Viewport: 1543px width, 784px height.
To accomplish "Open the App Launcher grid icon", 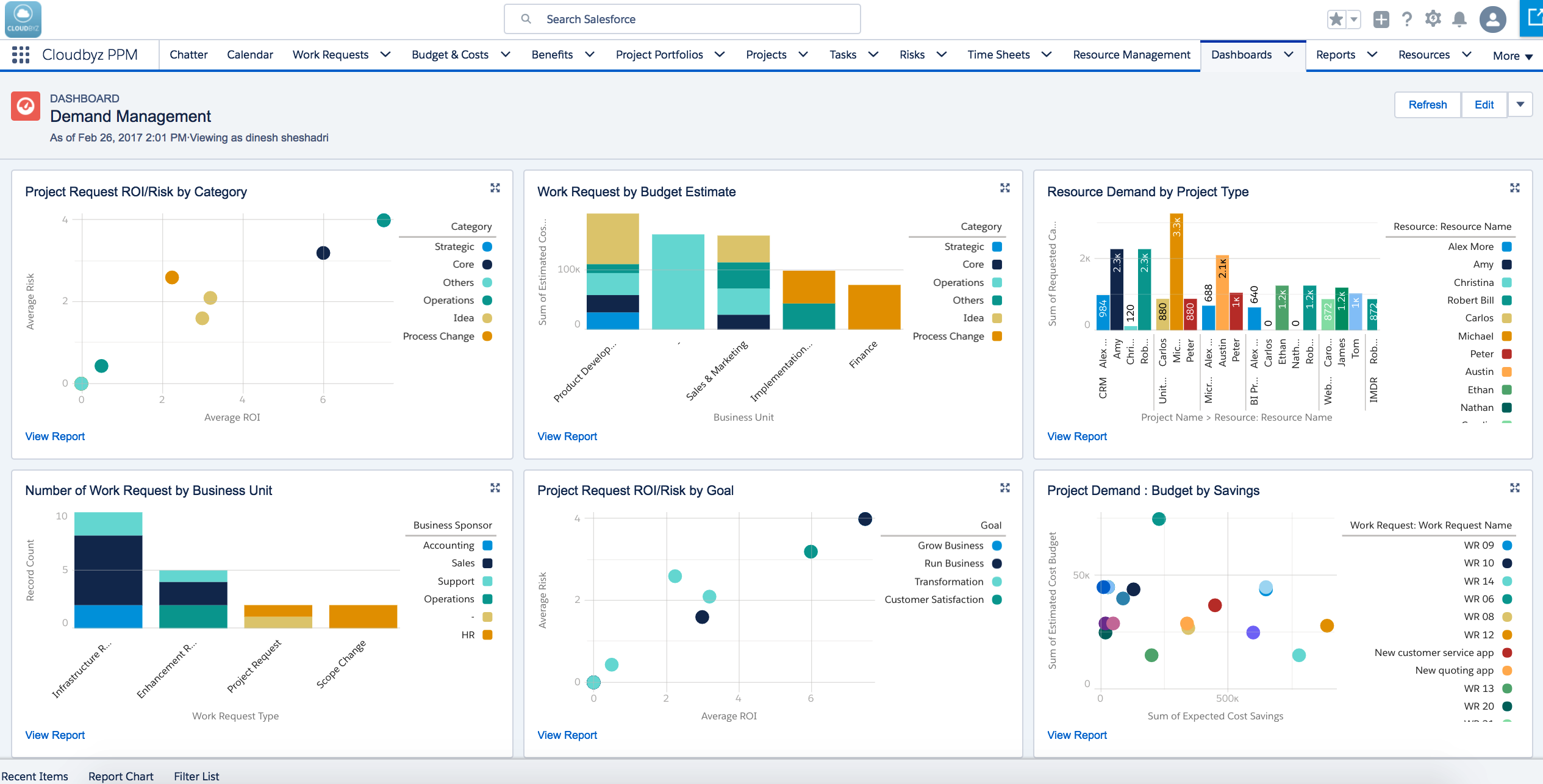I will tap(21, 55).
